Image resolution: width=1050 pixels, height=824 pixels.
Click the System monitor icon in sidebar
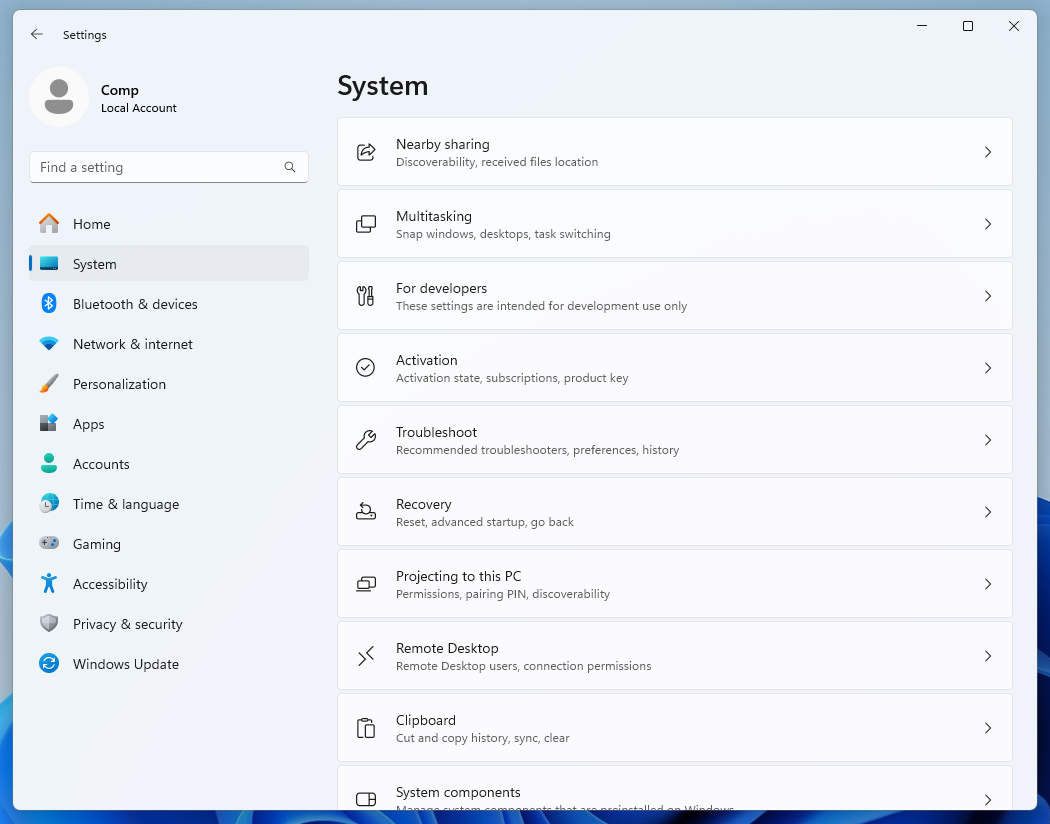pyautogui.click(x=49, y=264)
